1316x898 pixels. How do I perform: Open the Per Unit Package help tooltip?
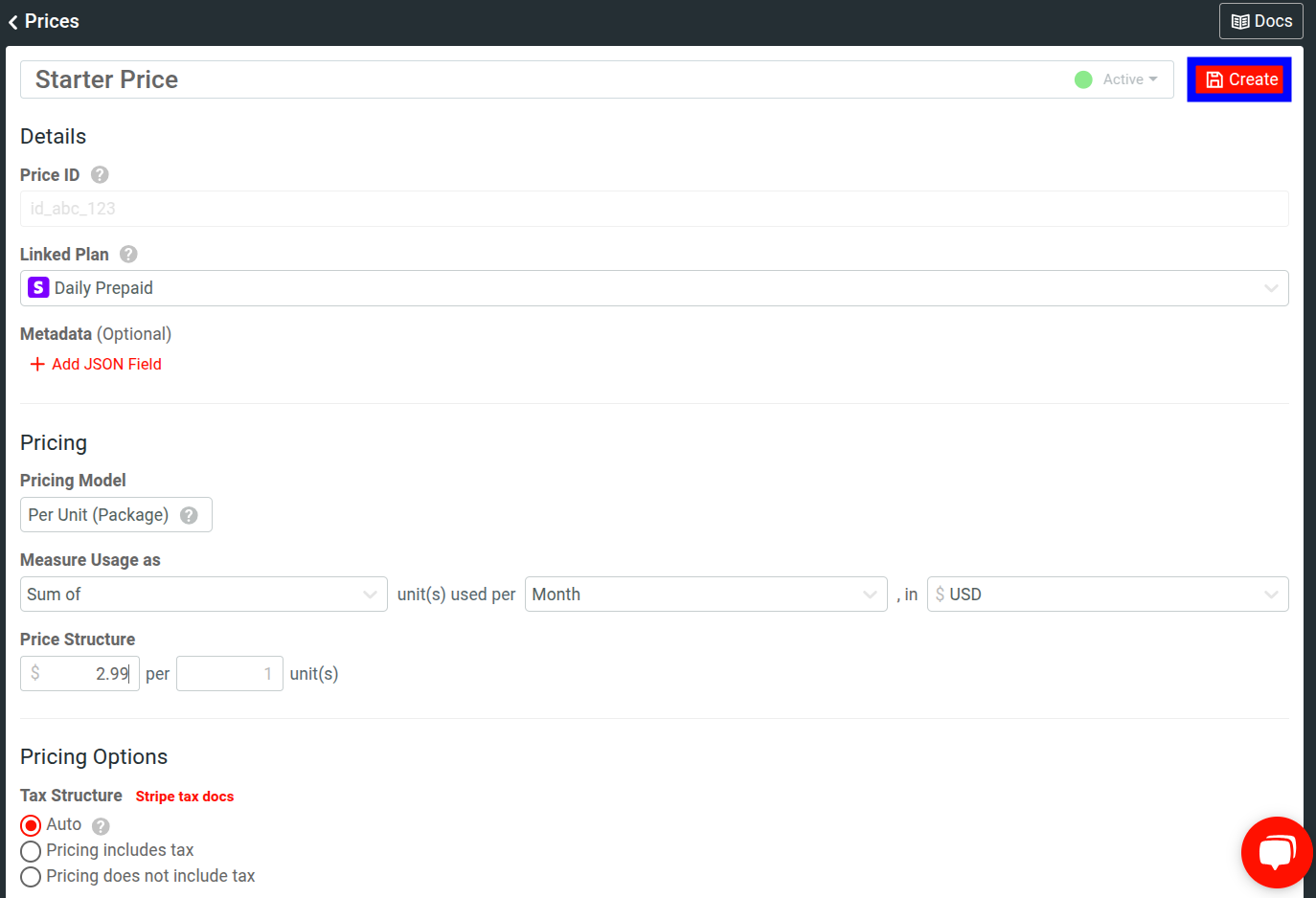point(188,514)
